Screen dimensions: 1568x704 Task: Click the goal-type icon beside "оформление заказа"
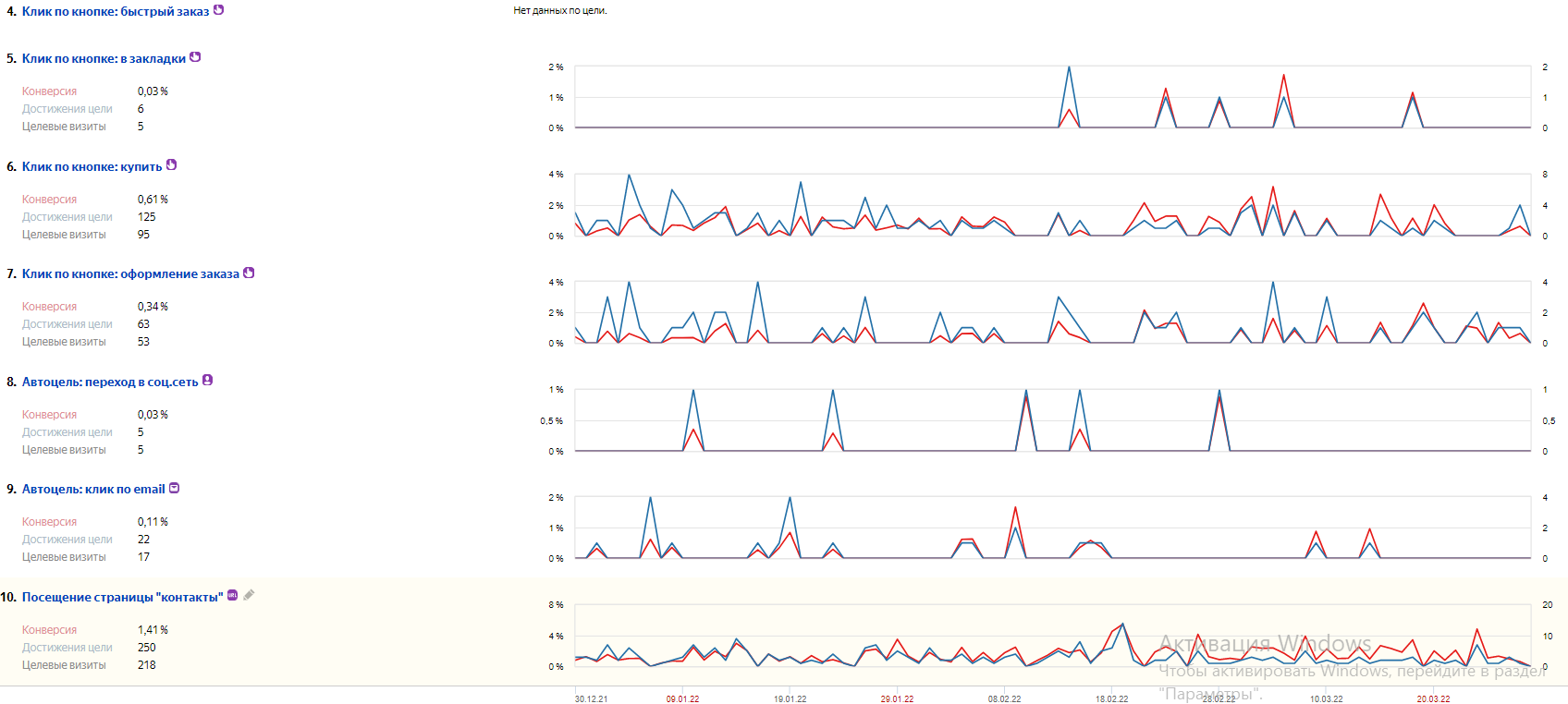coord(249,273)
